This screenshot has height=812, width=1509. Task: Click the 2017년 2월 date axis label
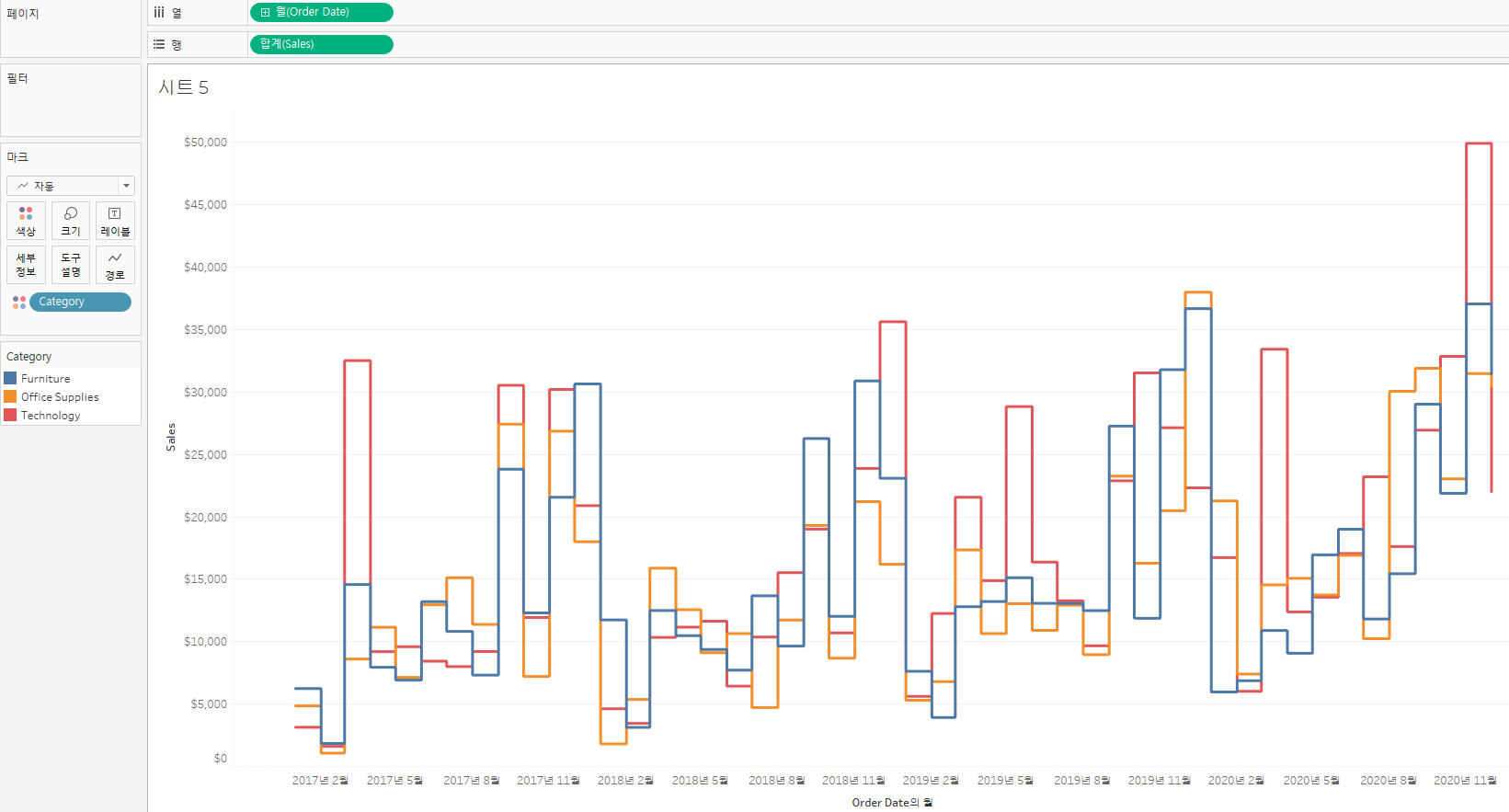(320, 781)
